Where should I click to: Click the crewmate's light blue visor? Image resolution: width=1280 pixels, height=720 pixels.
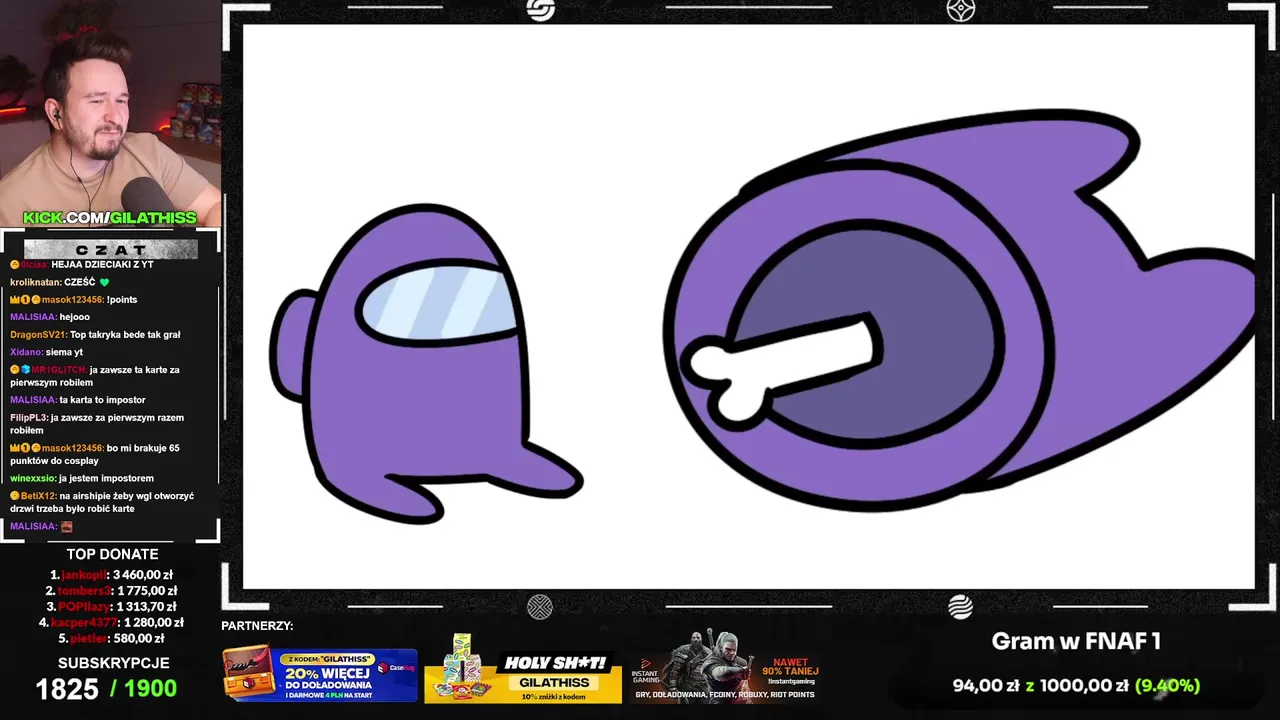coord(440,301)
